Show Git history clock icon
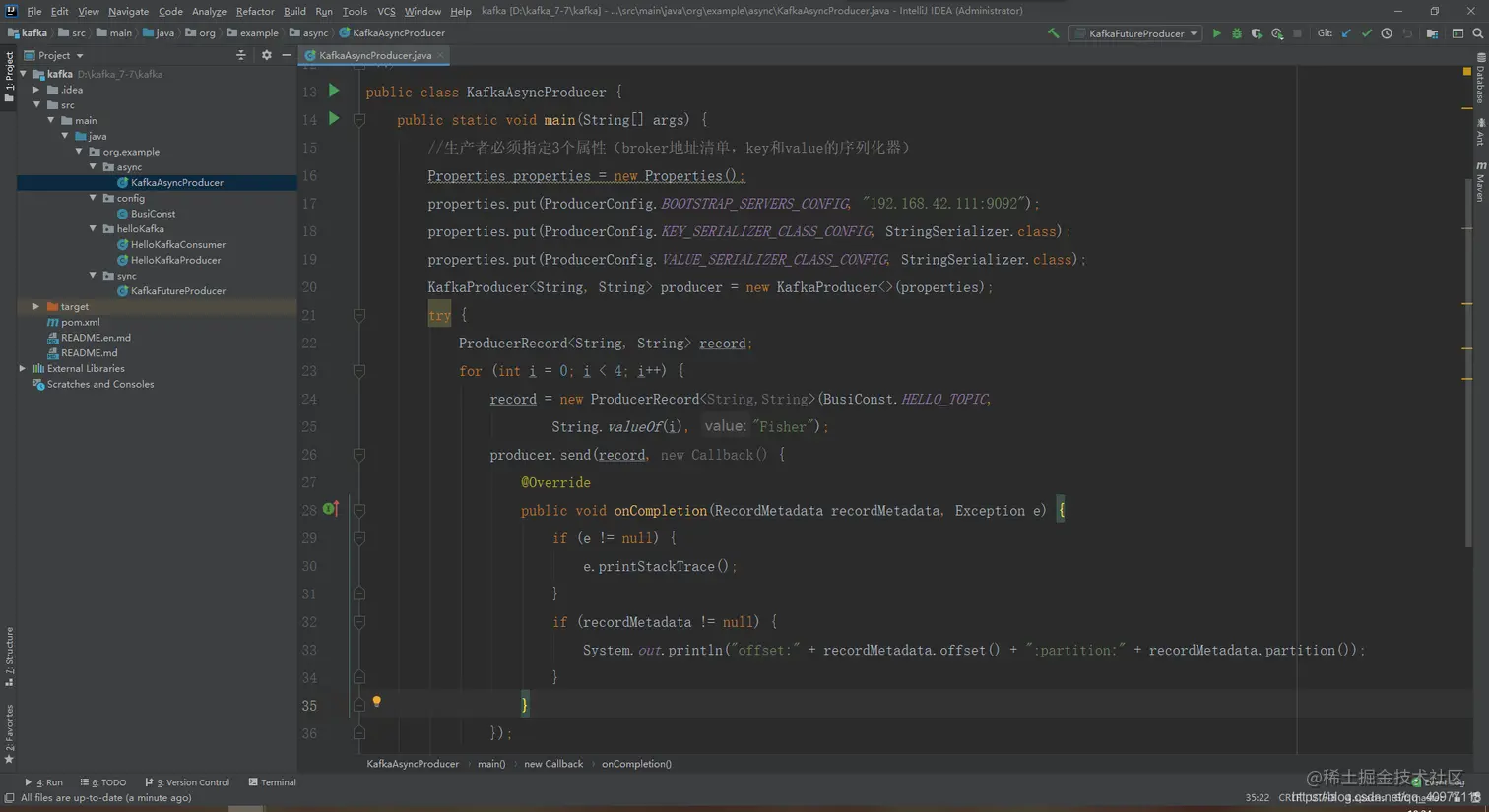The image size is (1489, 812). coord(1387,33)
